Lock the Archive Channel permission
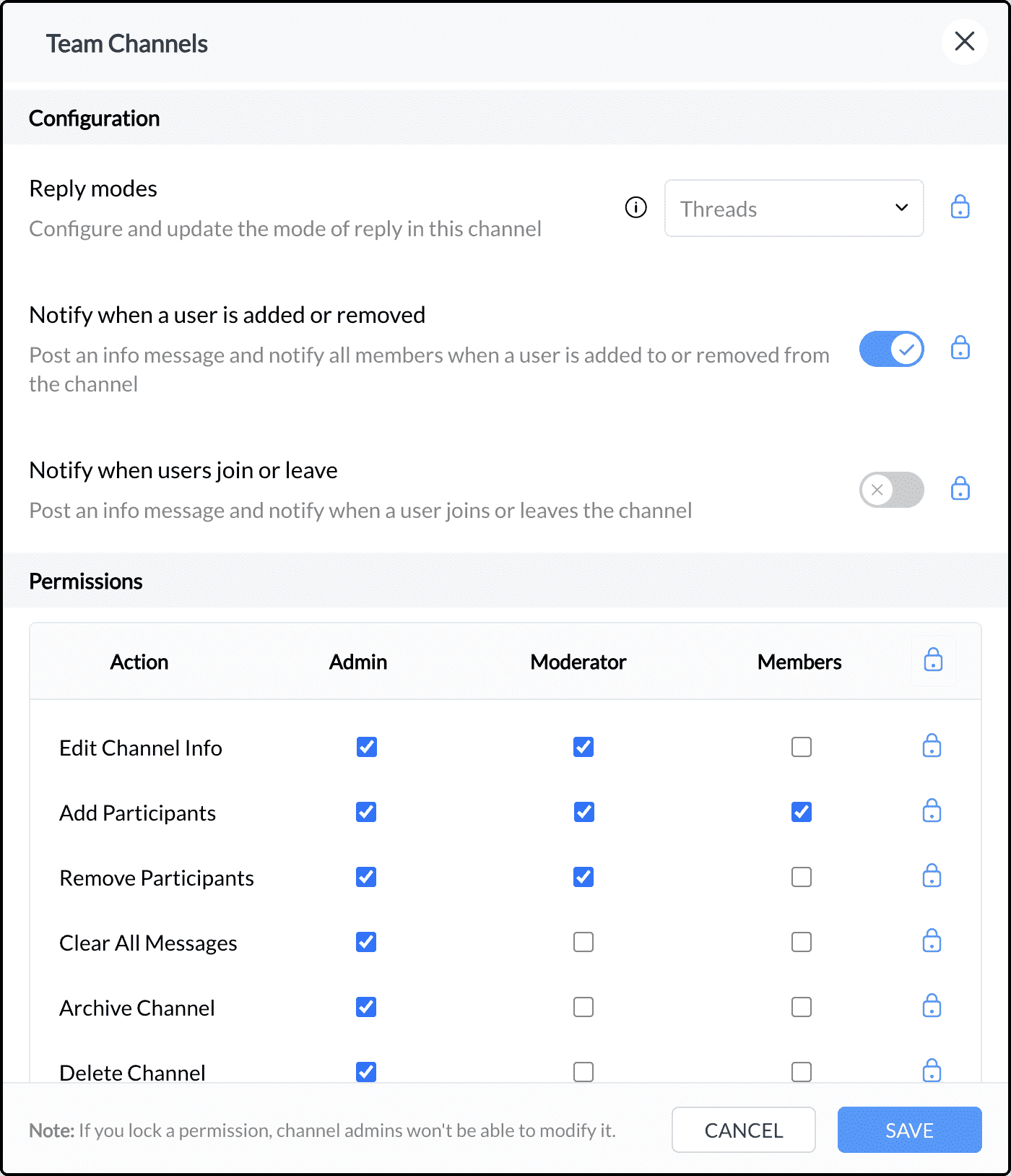This screenshot has height=1176, width=1011. (x=932, y=1006)
